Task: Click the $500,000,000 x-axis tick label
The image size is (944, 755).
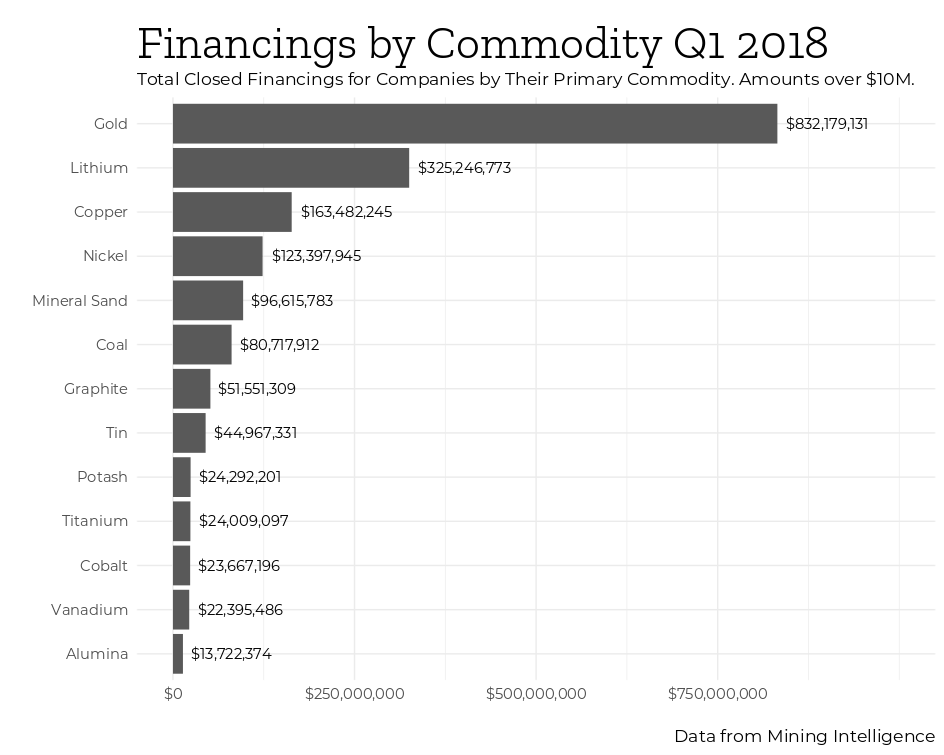Action: pos(537,693)
